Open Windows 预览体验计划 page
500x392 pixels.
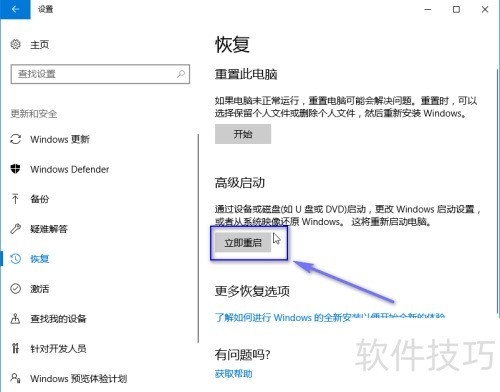tap(79, 379)
